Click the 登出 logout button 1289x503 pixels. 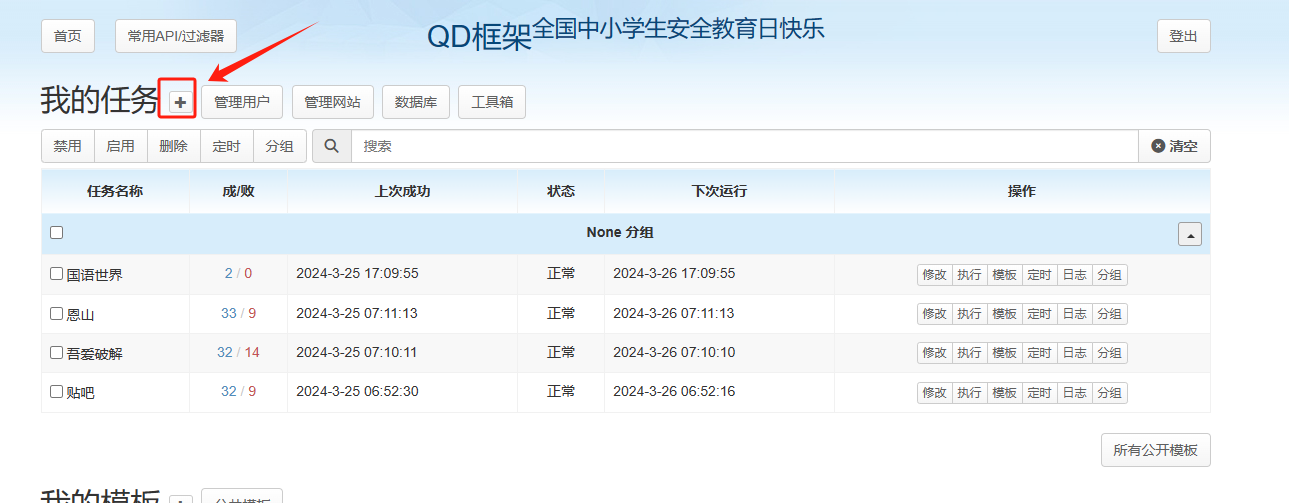click(1183, 36)
